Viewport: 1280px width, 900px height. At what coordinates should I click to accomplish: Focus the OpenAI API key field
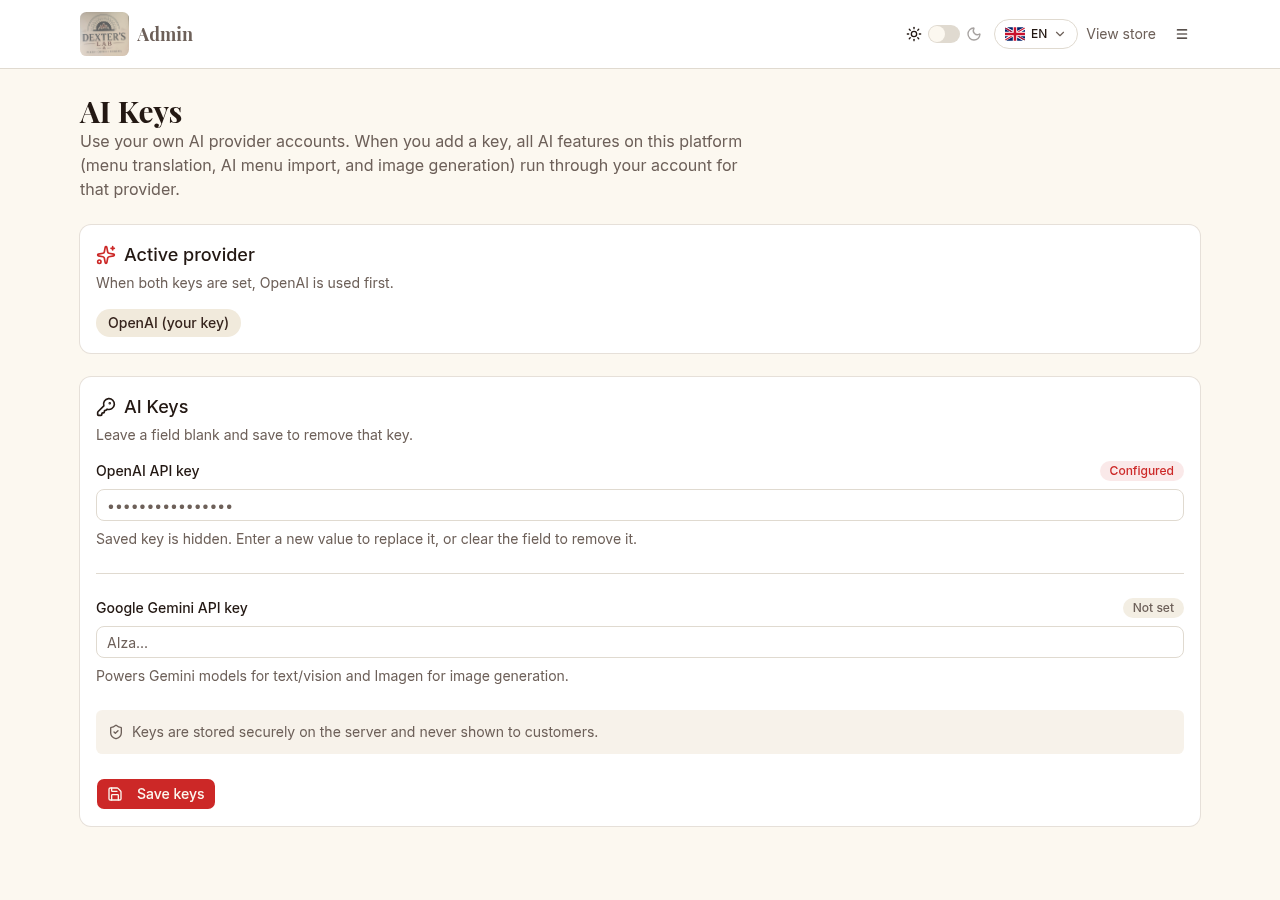640,505
